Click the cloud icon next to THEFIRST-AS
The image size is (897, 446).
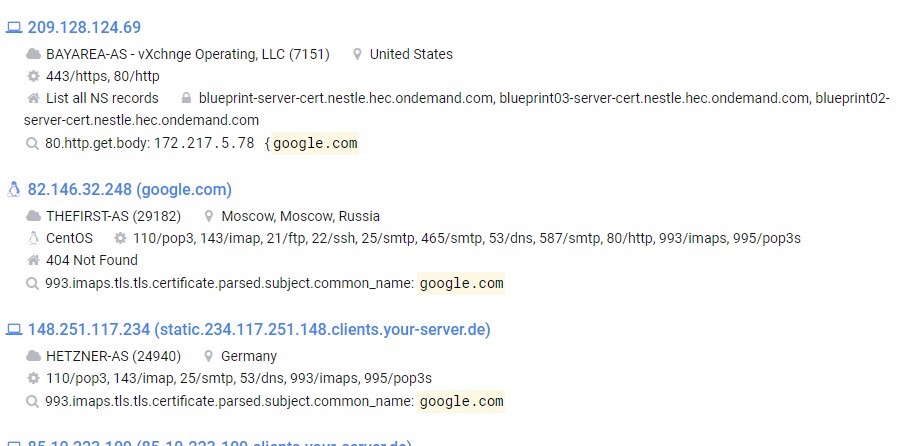click(x=34, y=216)
